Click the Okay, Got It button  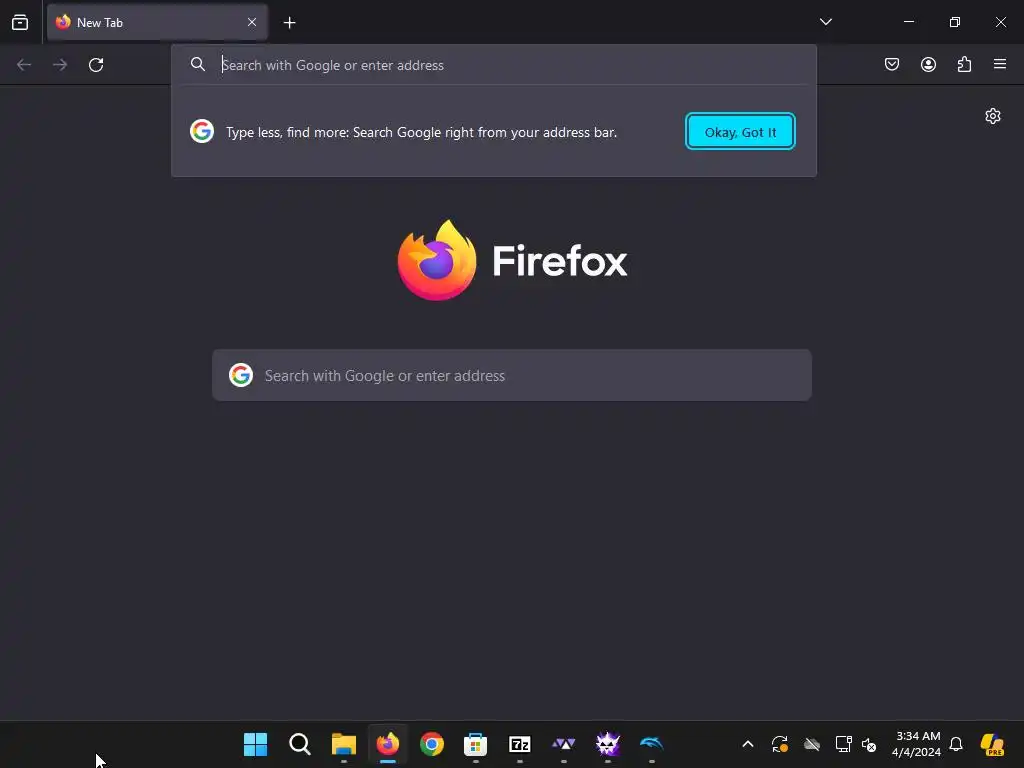point(740,132)
